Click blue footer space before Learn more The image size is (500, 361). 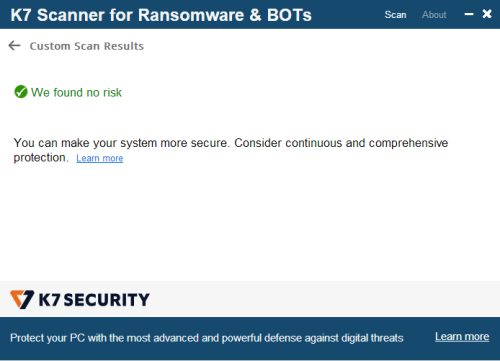419,338
